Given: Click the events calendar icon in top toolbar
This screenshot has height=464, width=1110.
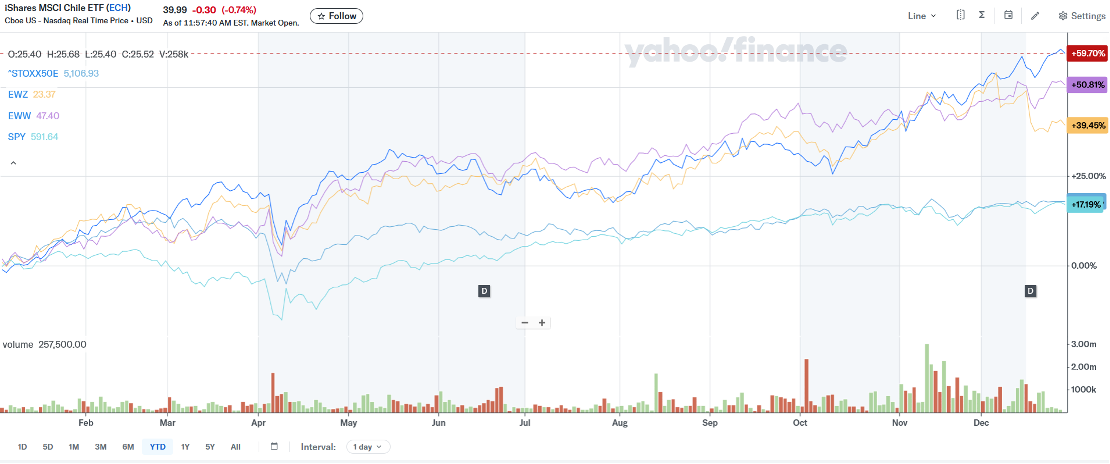Looking at the screenshot, I should [1008, 15].
